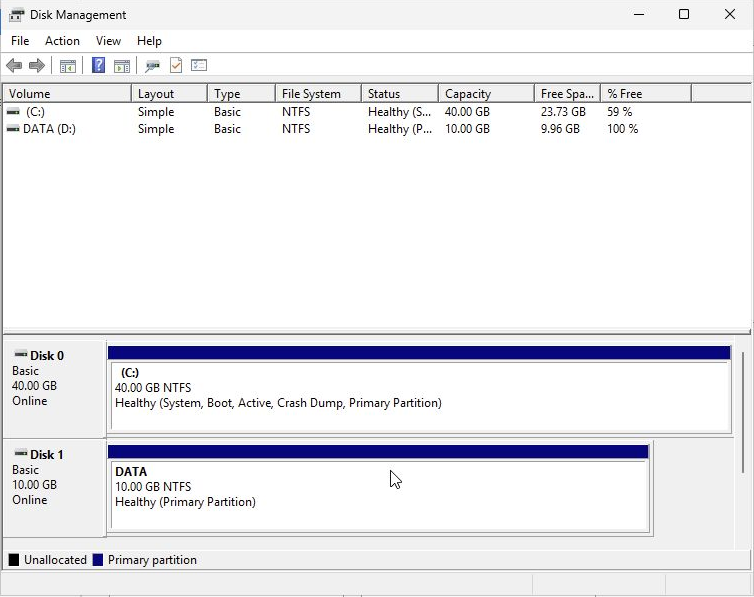This screenshot has height=597, width=754.
Task: Click the 59 % free cell
Action: click(619, 112)
